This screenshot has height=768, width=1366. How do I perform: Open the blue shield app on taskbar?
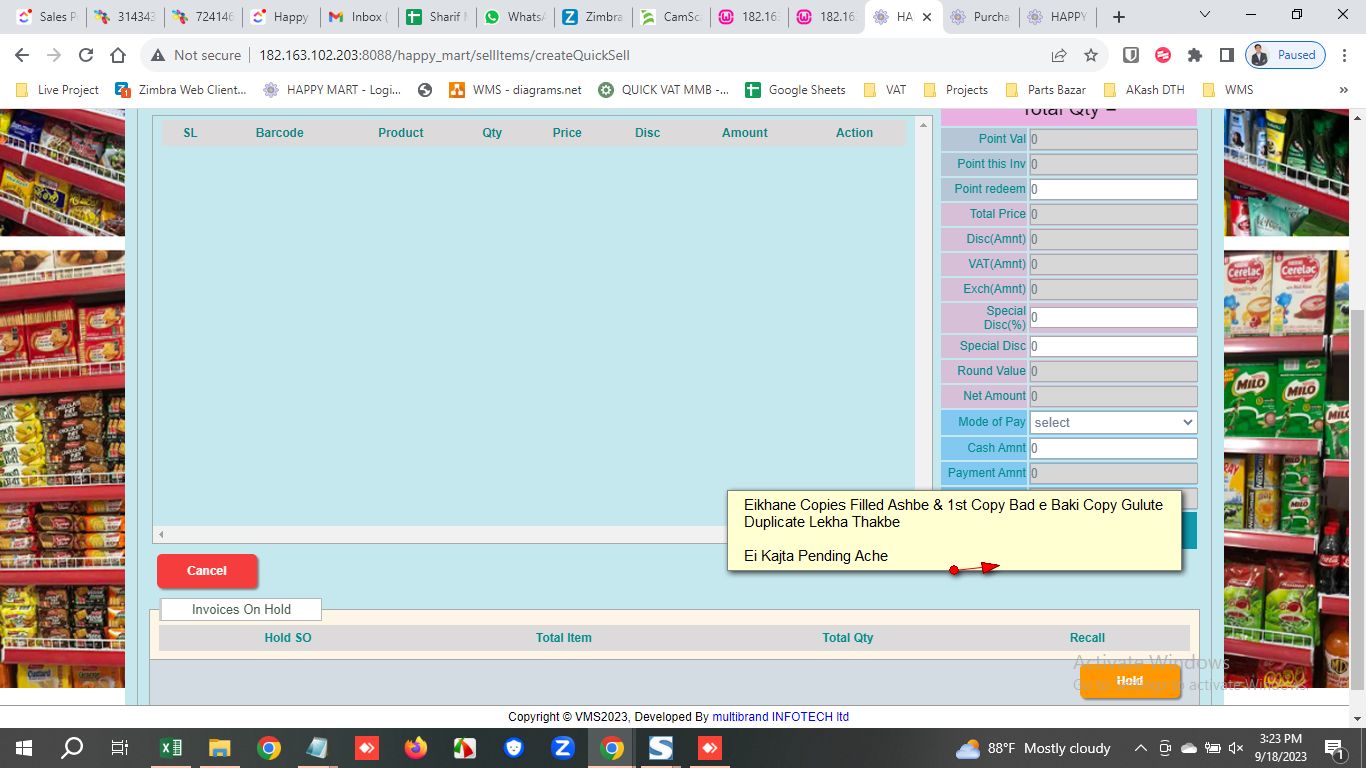coord(514,748)
